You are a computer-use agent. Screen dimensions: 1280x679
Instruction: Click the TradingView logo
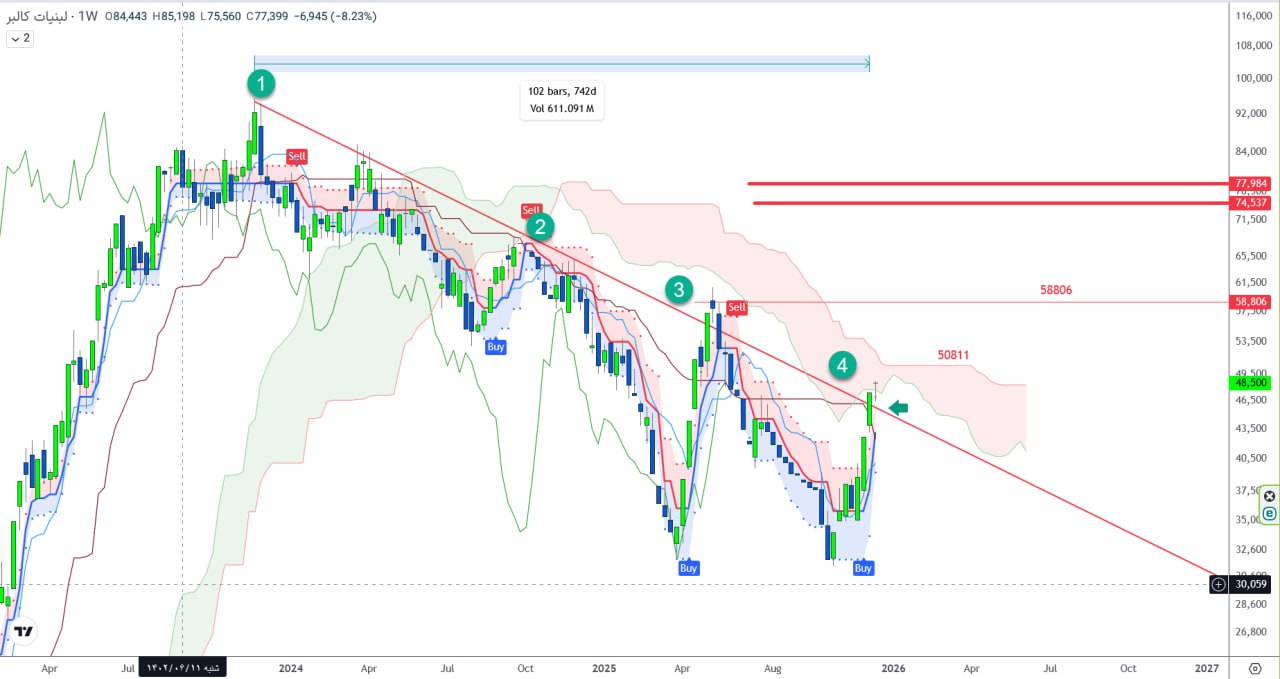point(24,632)
